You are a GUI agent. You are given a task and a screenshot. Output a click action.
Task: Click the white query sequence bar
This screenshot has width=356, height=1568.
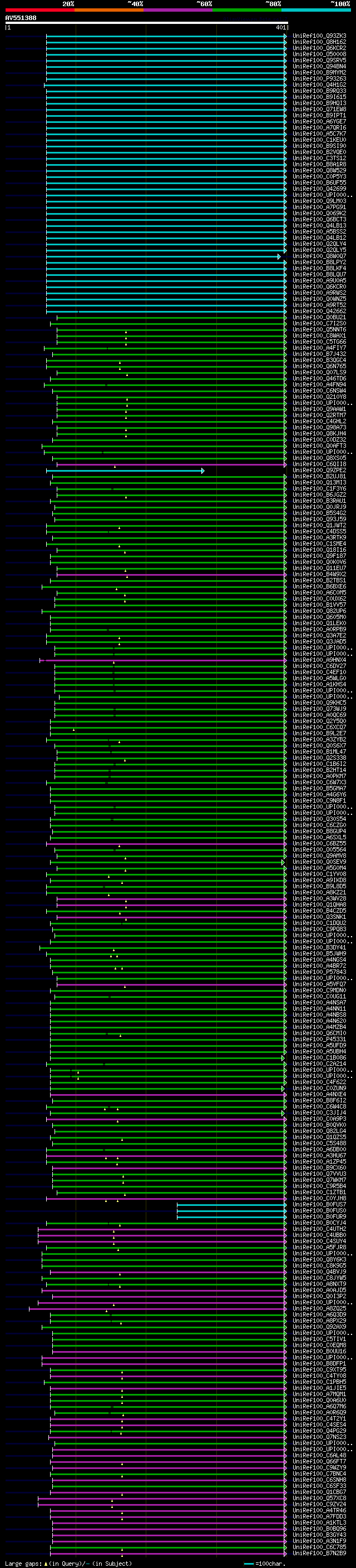click(147, 23)
